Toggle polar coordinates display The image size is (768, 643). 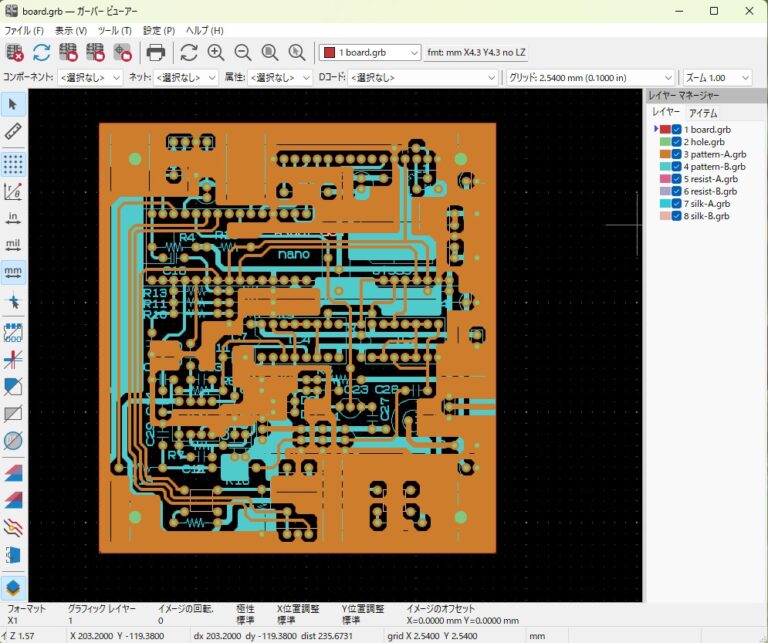coord(14,190)
